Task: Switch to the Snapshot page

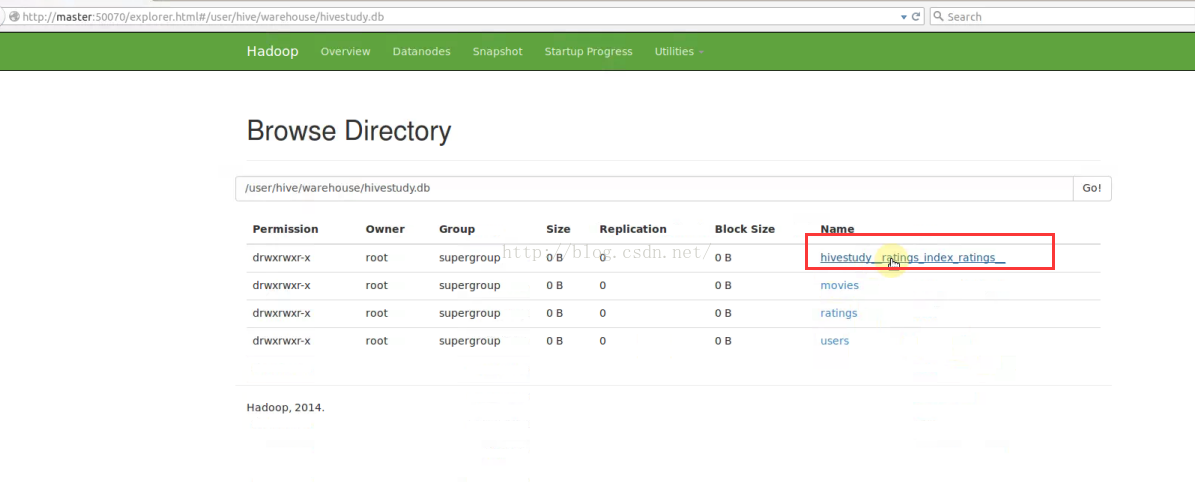Action: (498, 51)
